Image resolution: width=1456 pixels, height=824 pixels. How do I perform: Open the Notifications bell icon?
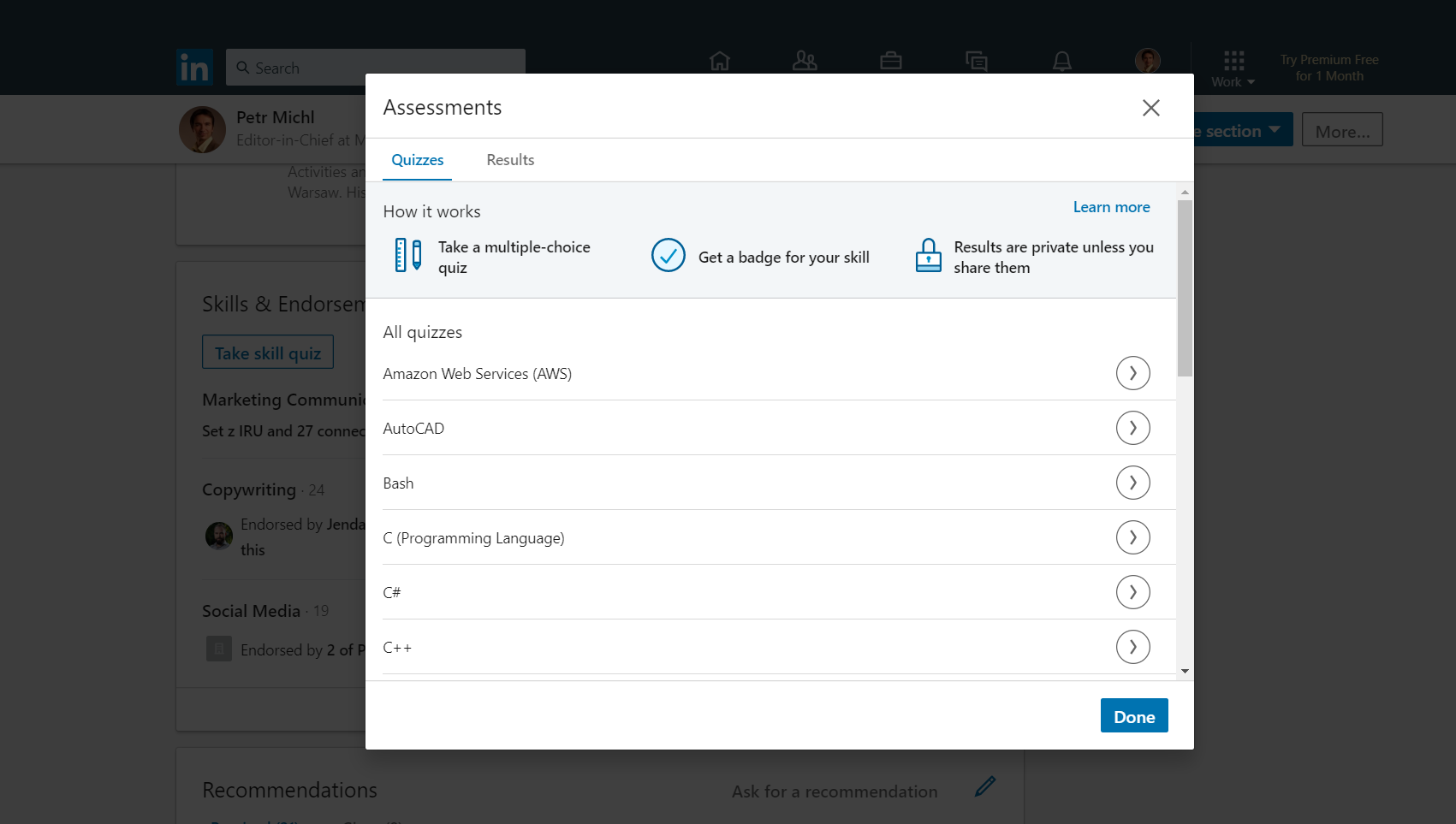tap(1062, 61)
